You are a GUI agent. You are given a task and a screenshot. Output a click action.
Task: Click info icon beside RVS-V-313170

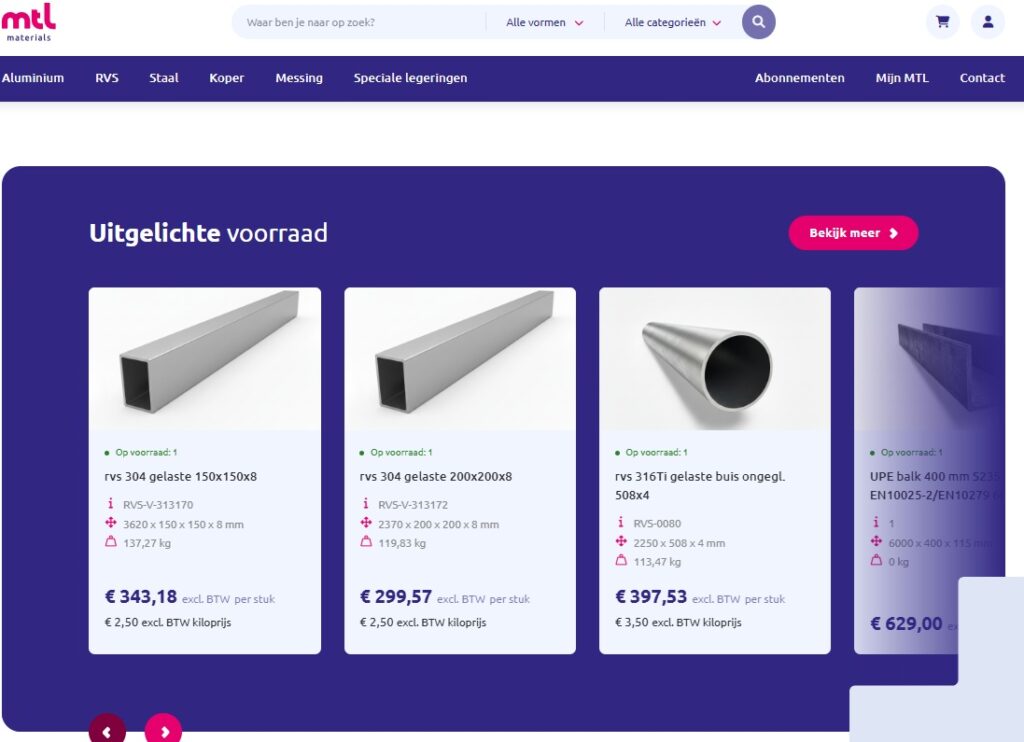pos(111,504)
